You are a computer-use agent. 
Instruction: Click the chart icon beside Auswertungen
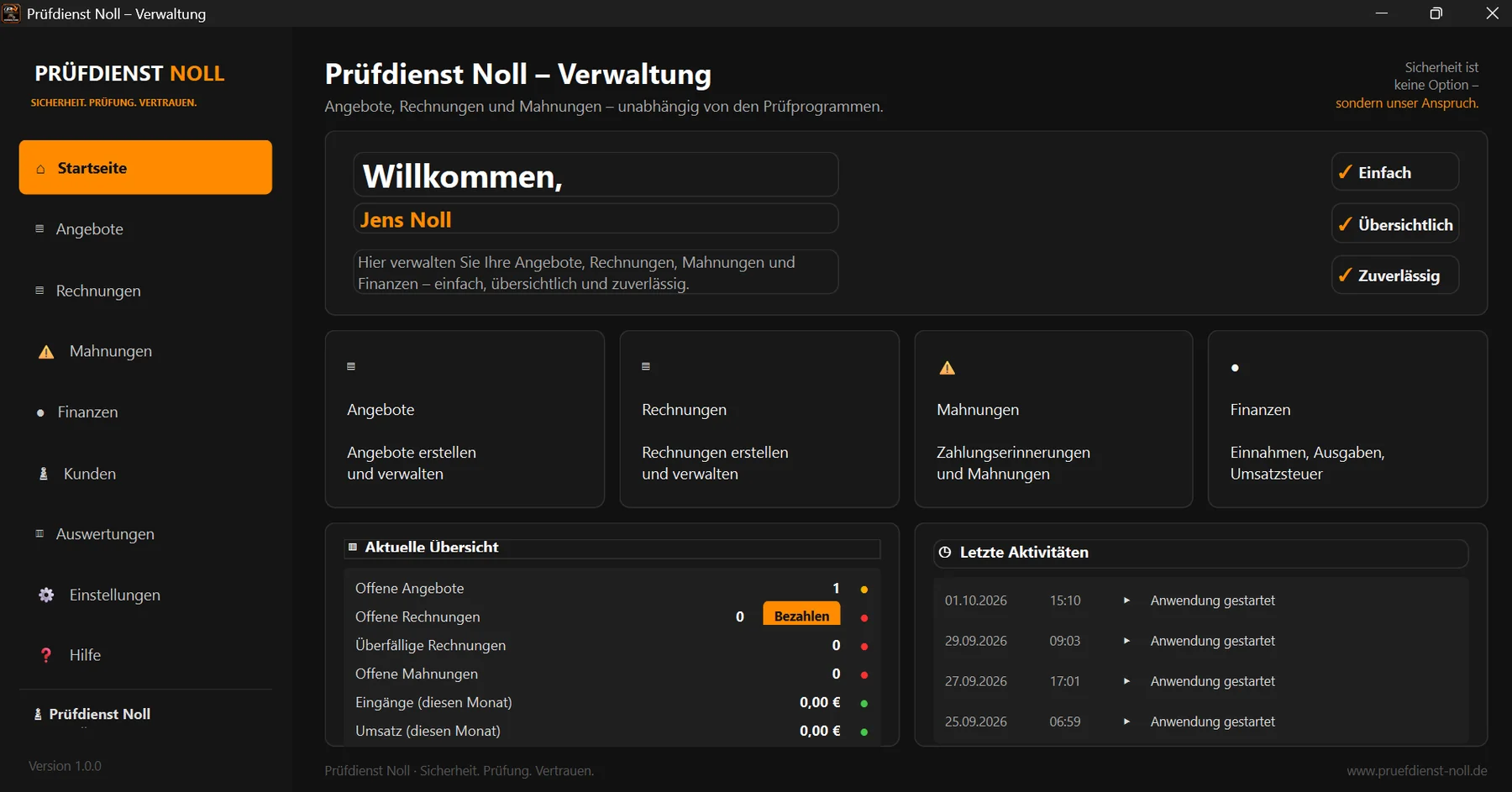39,533
